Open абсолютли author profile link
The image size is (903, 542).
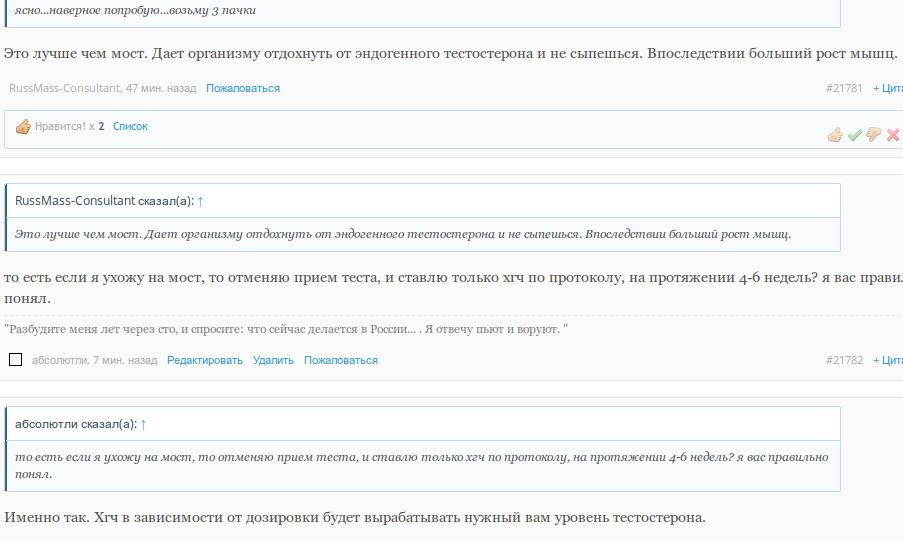(59, 360)
